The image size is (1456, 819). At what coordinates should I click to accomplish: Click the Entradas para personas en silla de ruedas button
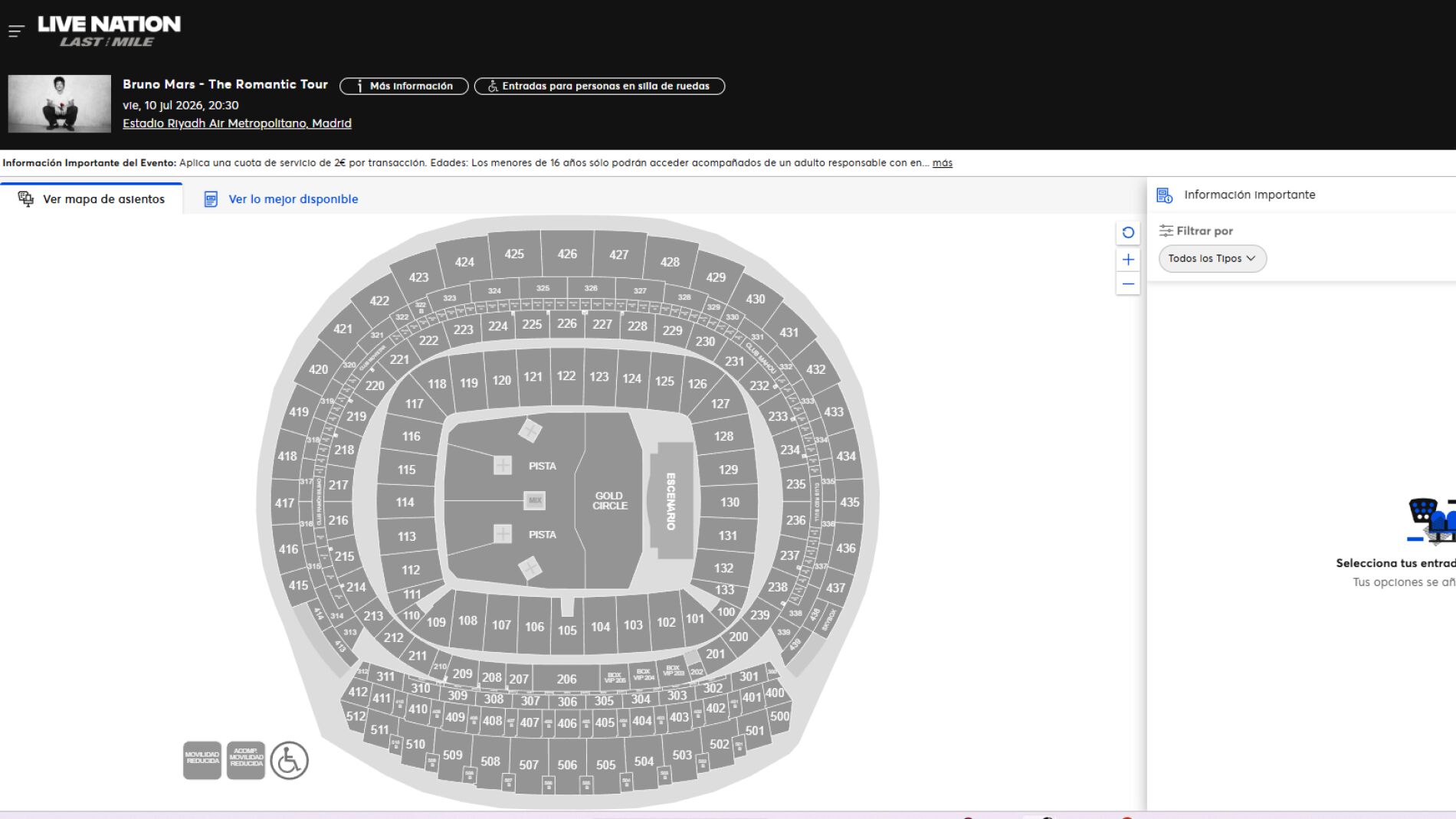click(x=599, y=86)
